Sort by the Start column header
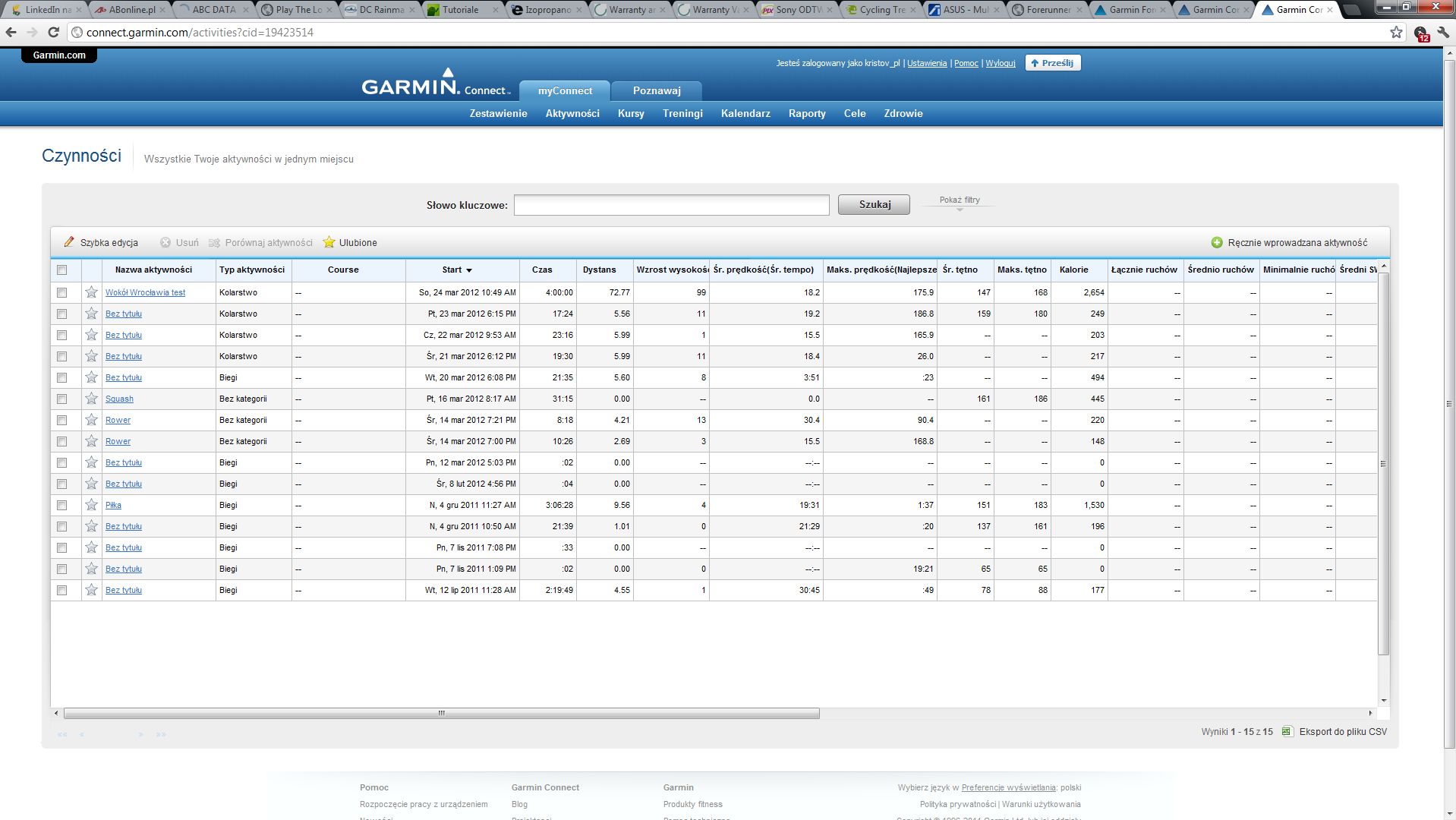 pyautogui.click(x=462, y=270)
